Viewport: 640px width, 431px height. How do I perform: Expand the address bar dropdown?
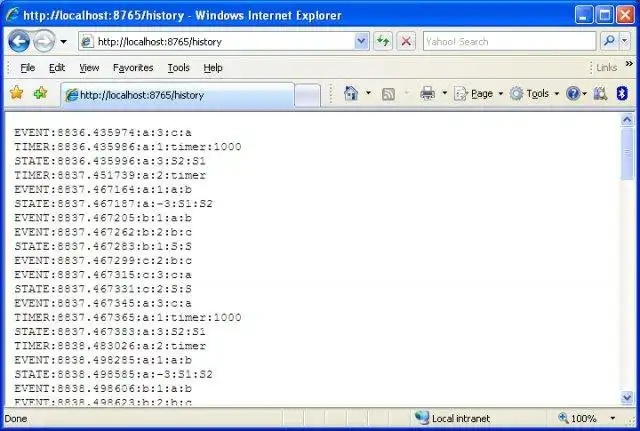[361, 41]
